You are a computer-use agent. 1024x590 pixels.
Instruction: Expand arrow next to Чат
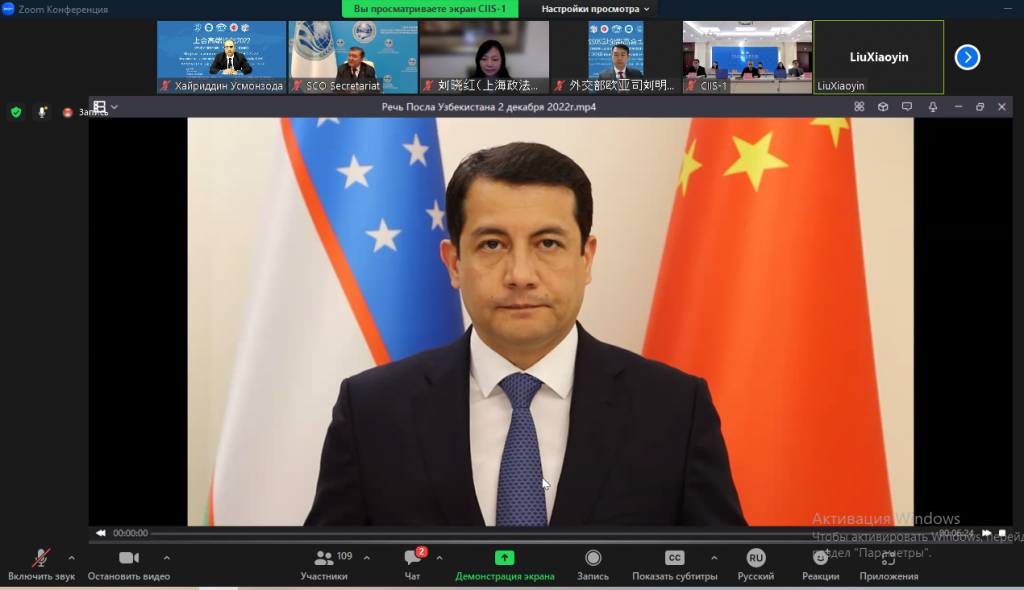pyautogui.click(x=440, y=558)
